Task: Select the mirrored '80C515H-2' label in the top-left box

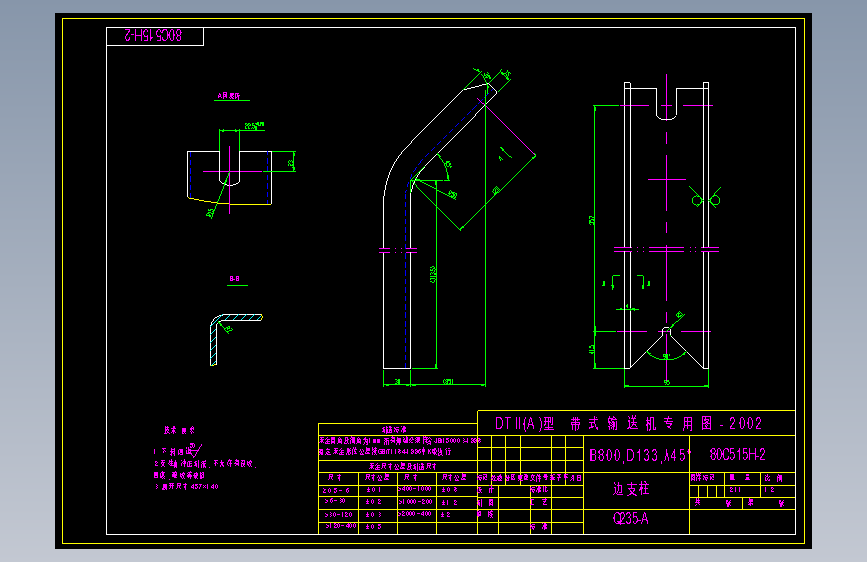Action: coord(153,35)
